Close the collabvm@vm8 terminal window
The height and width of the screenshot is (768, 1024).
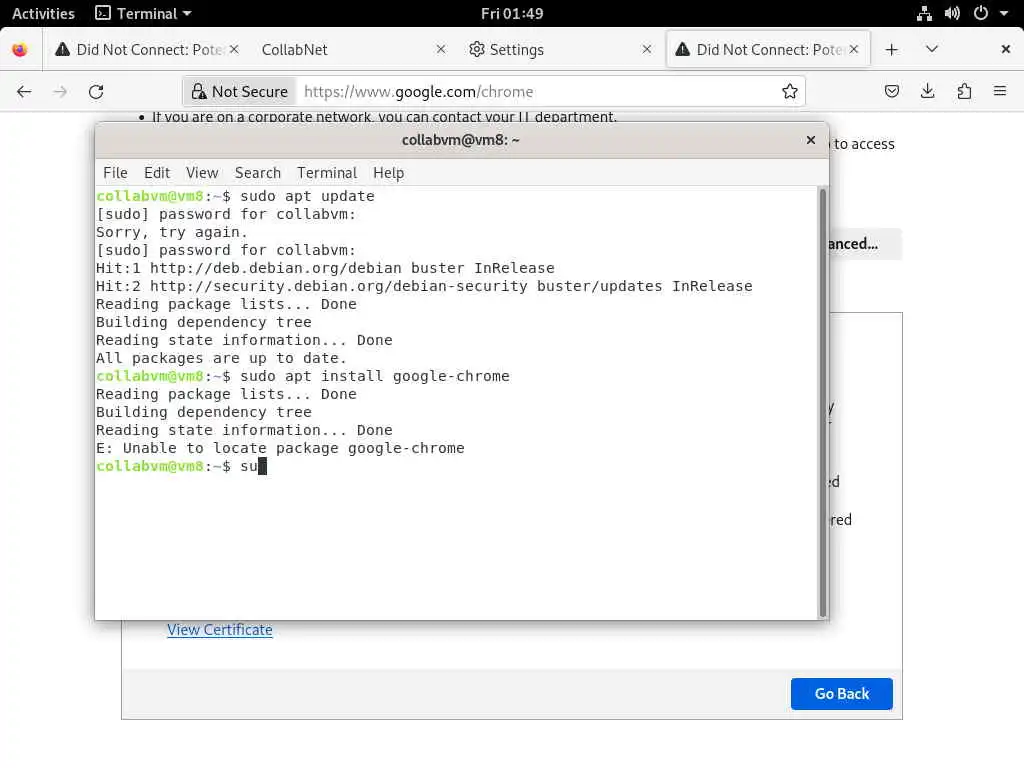pyautogui.click(x=810, y=140)
